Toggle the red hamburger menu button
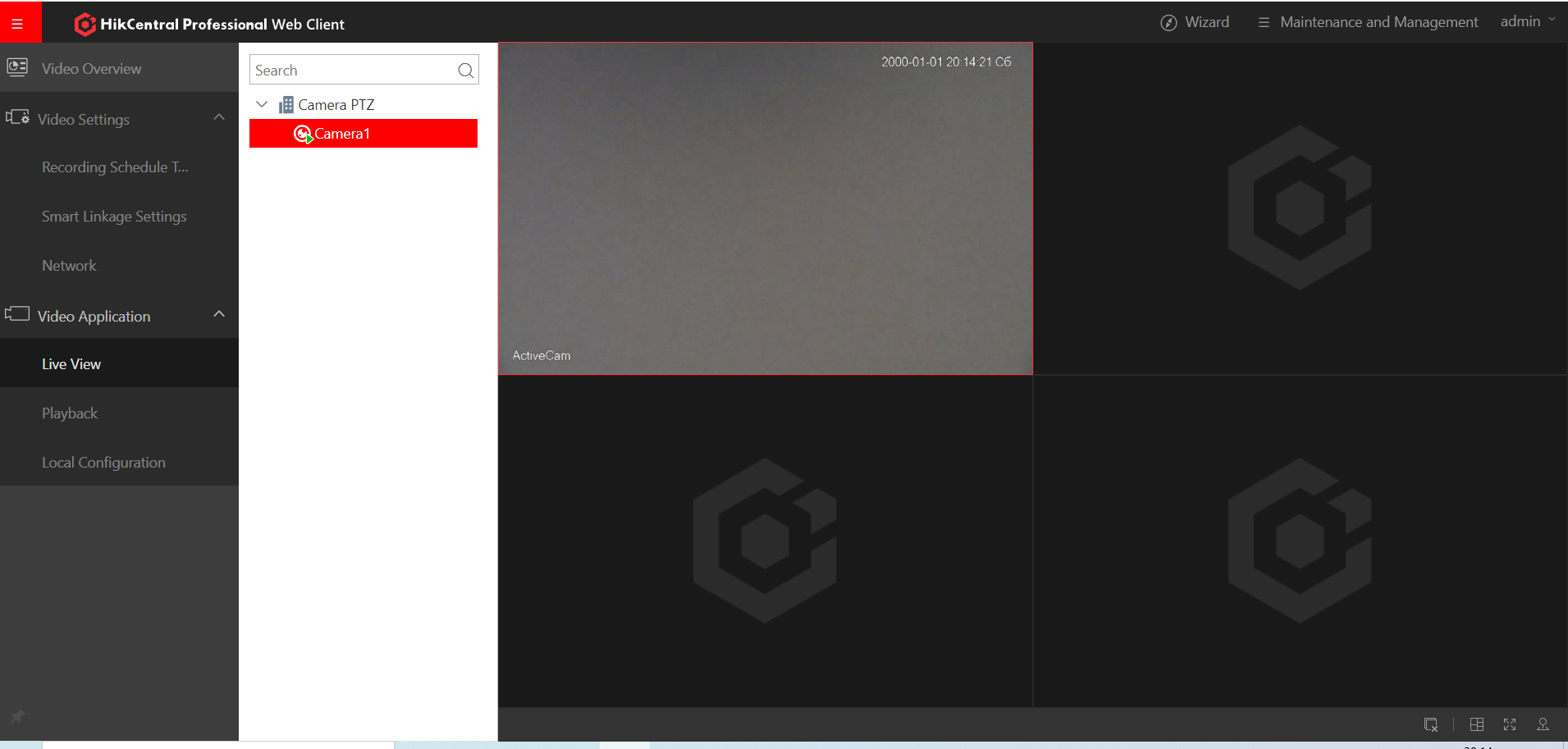 point(21,22)
